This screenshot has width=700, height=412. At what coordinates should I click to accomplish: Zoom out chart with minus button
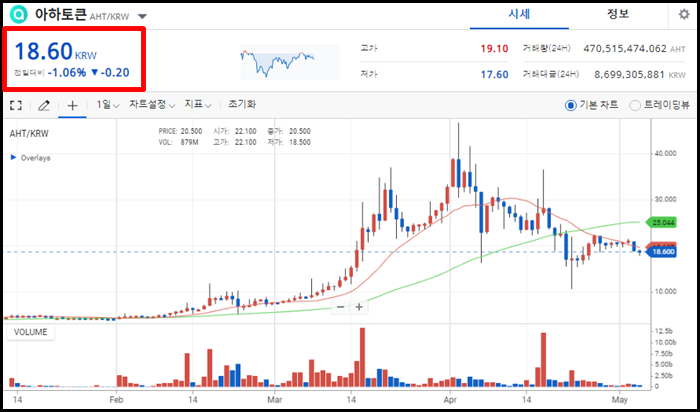(341, 307)
